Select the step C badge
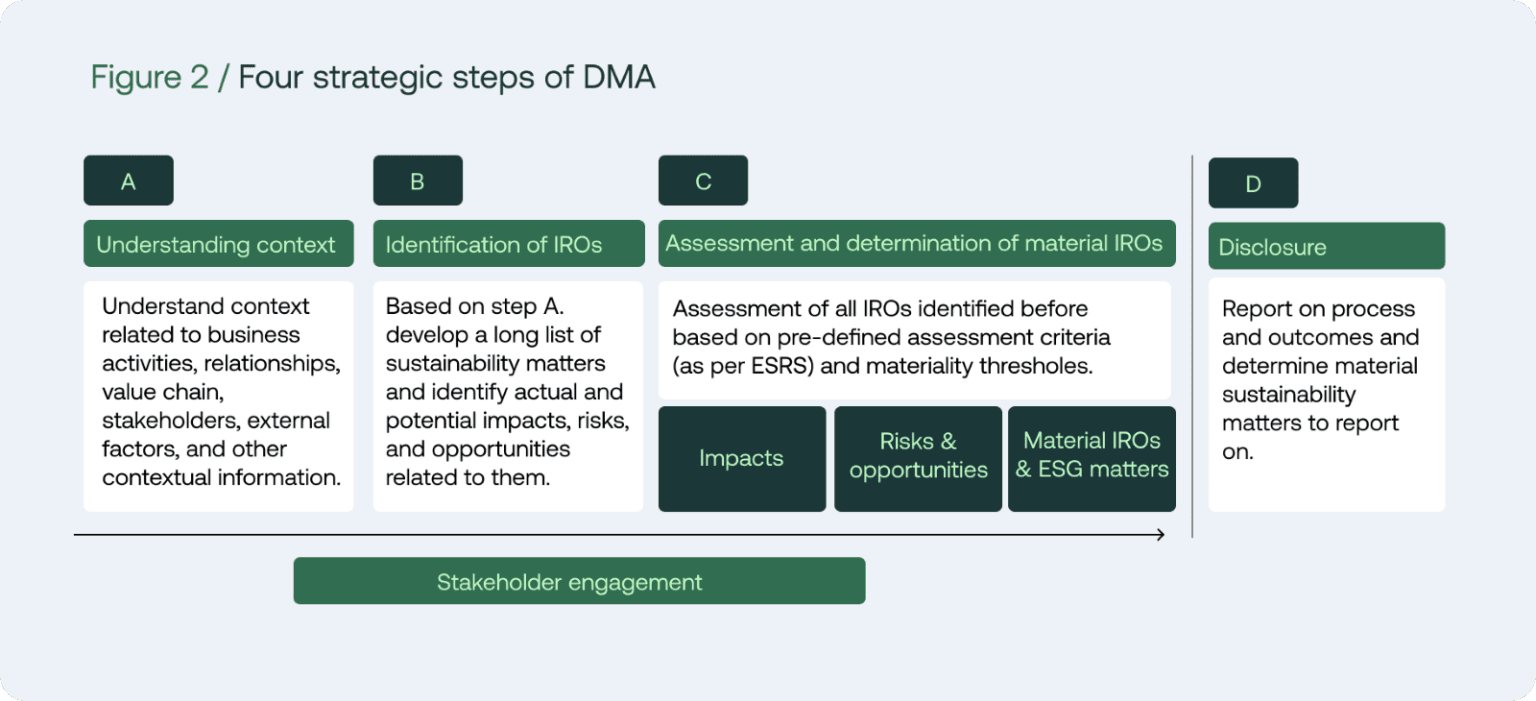 (x=703, y=180)
